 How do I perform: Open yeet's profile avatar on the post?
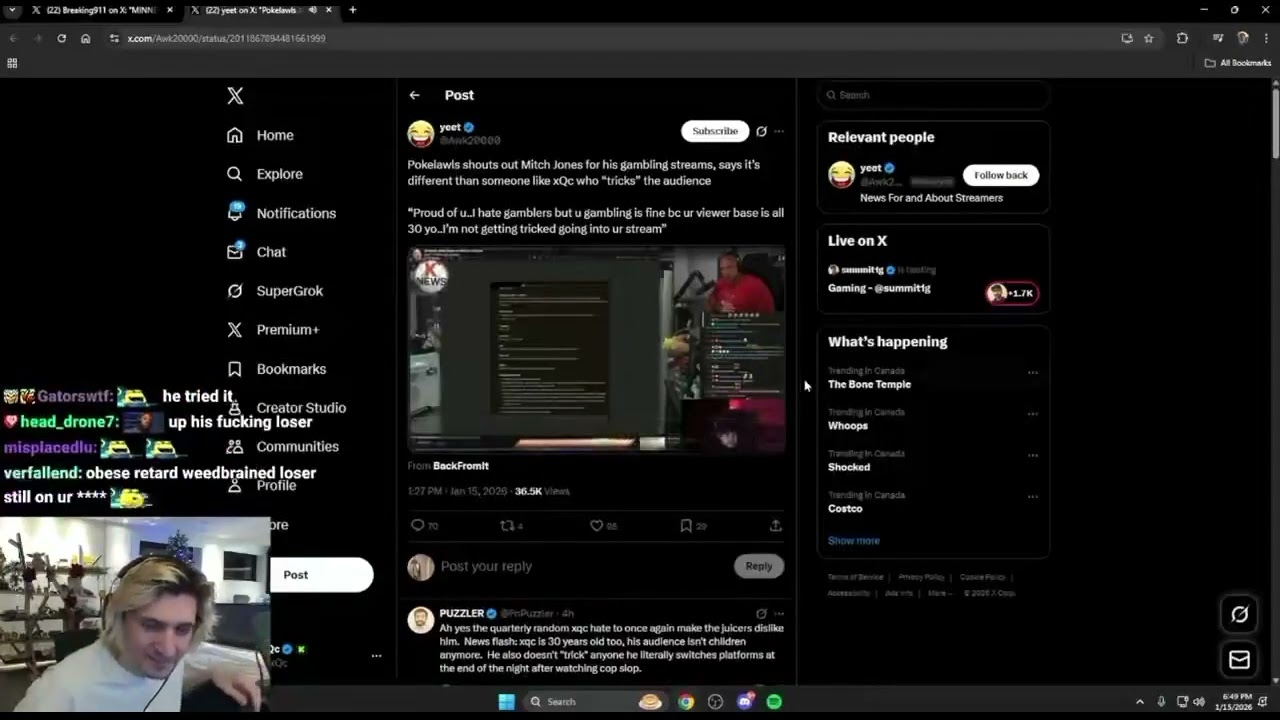[x=421, y=133]
